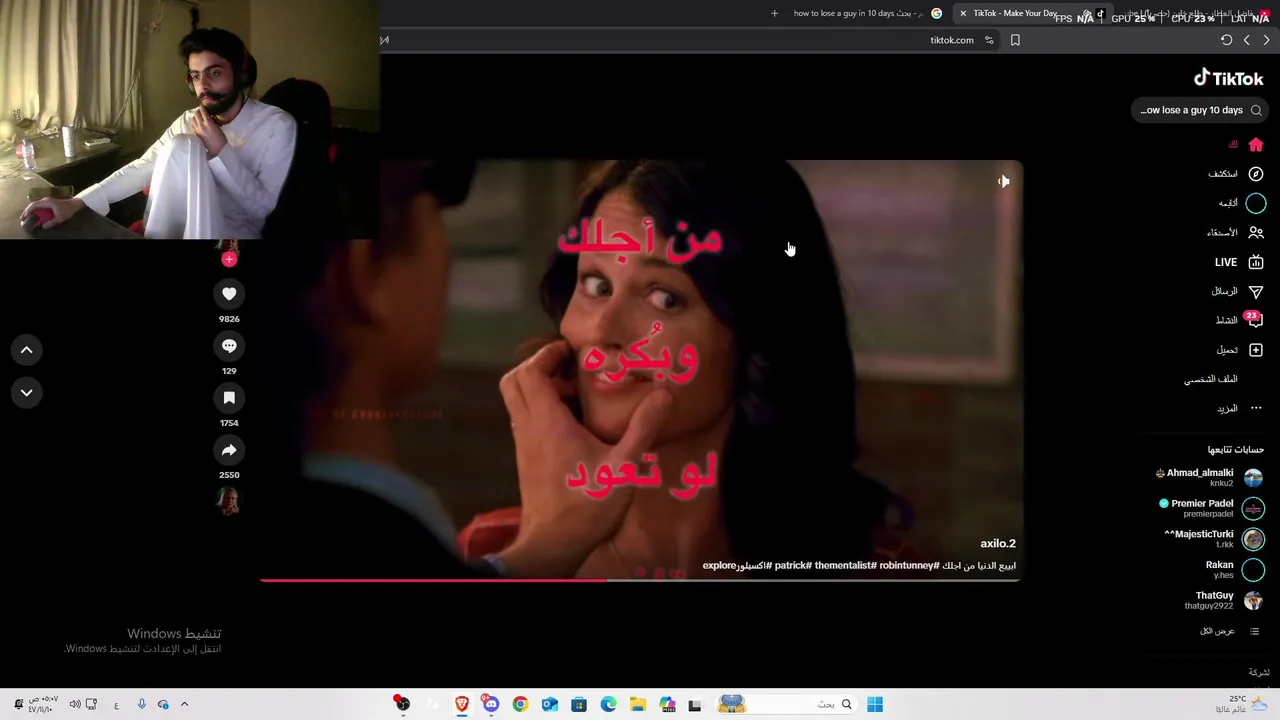Navigate using the right browser chevron
The width and height of the screenshot is (1280, 720).
pyautogui.click(x=1266, y=40)
